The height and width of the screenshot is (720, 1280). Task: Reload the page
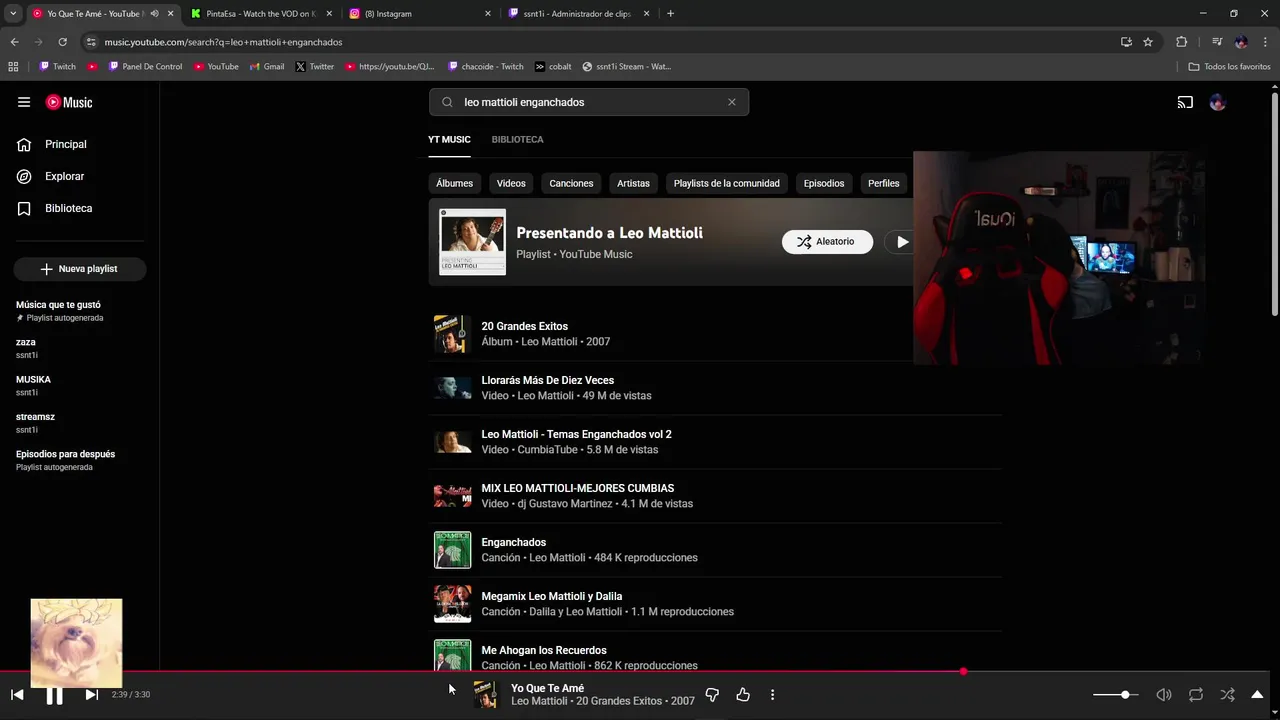62,42
